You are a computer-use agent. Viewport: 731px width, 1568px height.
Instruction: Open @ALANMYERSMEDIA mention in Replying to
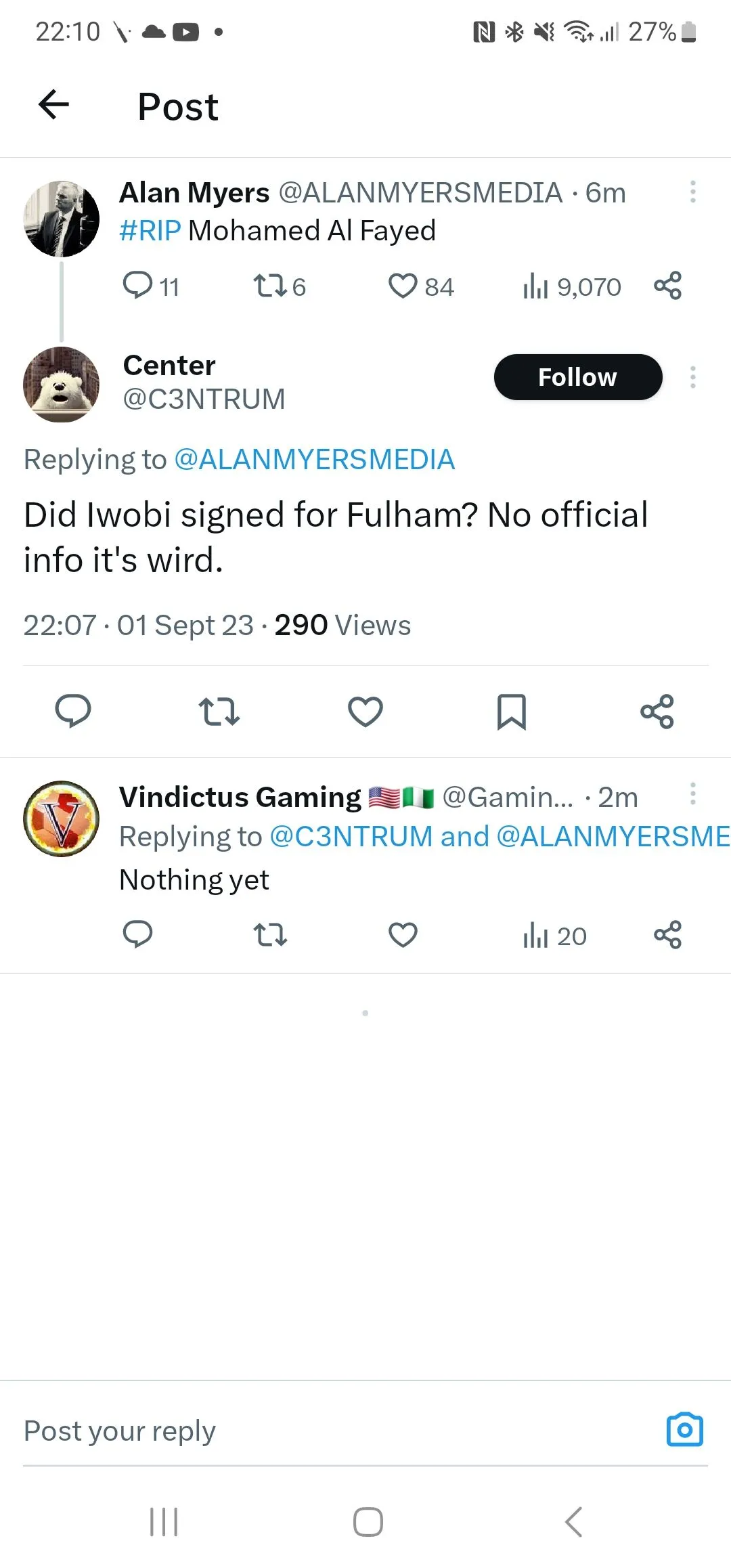point(314,460)
